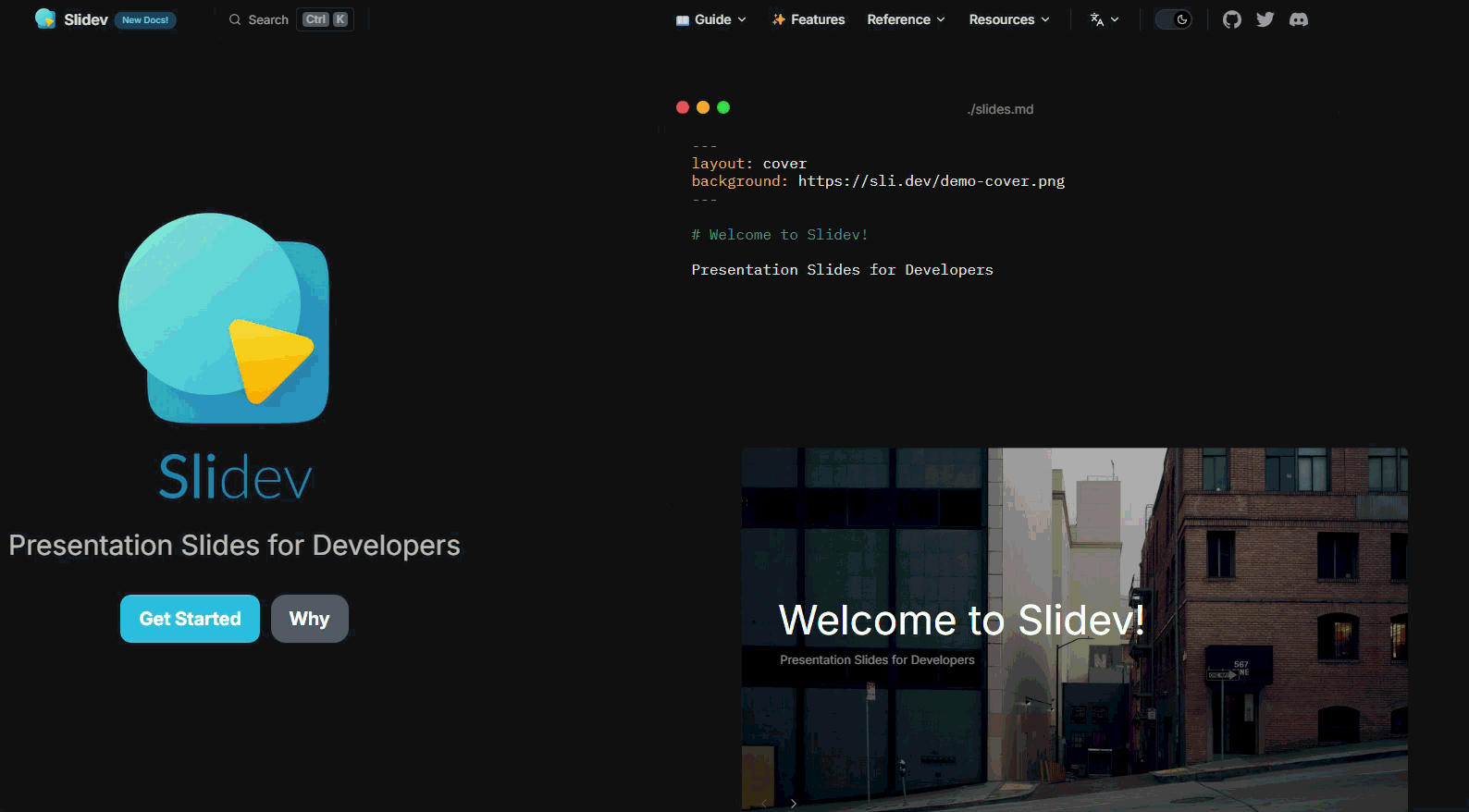Click the Slidev logo in navbar
This screenshot has width=1469, height=812.
coord(44,18)
